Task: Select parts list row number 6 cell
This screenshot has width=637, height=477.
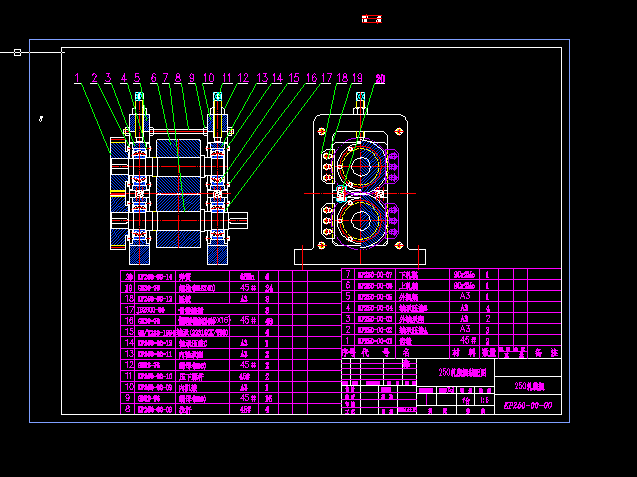Action: pyautogui.click(x=348, y=285)
